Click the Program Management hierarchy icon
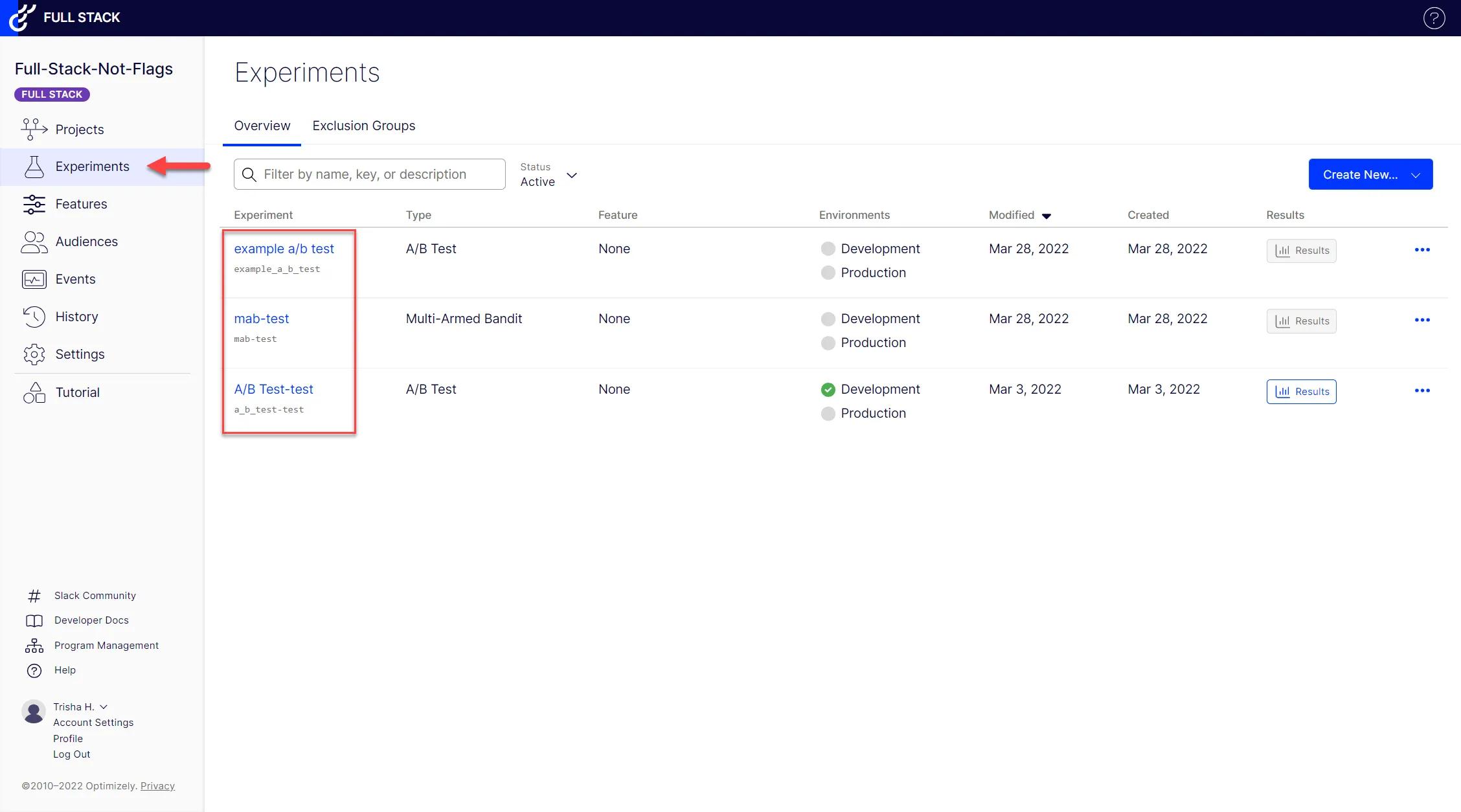1461x812 pixels. pyautogui.click(x=34, y=646)
